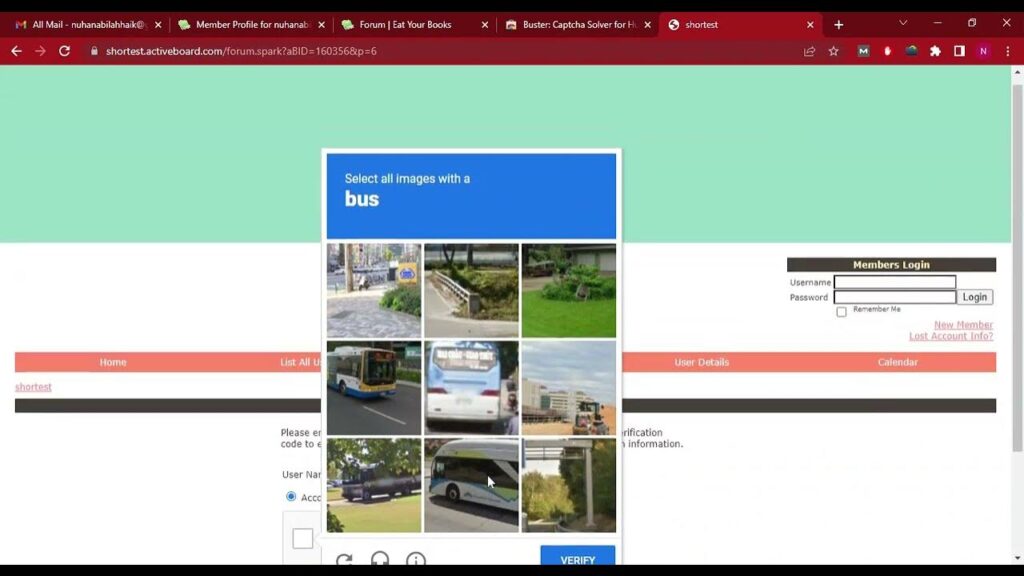This screenshot has height=576, width=1024.
Task: Follow the Lost Account Info? link
Action: pos(951,336)
